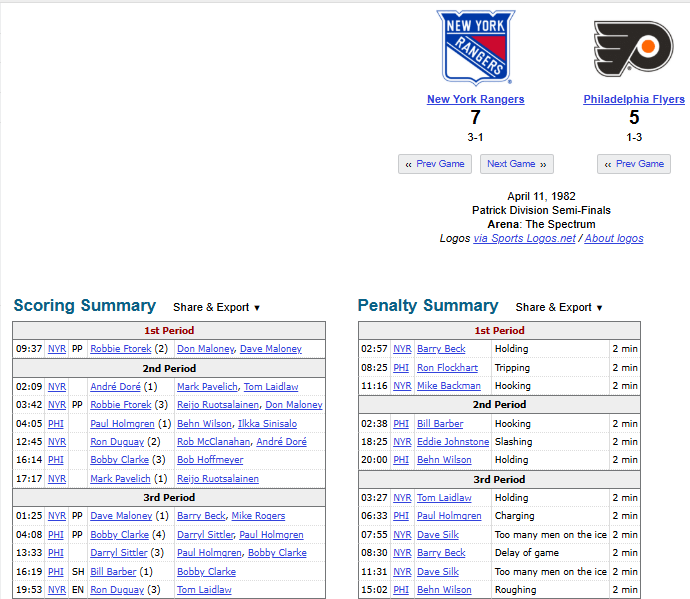Open Mike Backman penalty link
The image size is (690, 599).
448,386
